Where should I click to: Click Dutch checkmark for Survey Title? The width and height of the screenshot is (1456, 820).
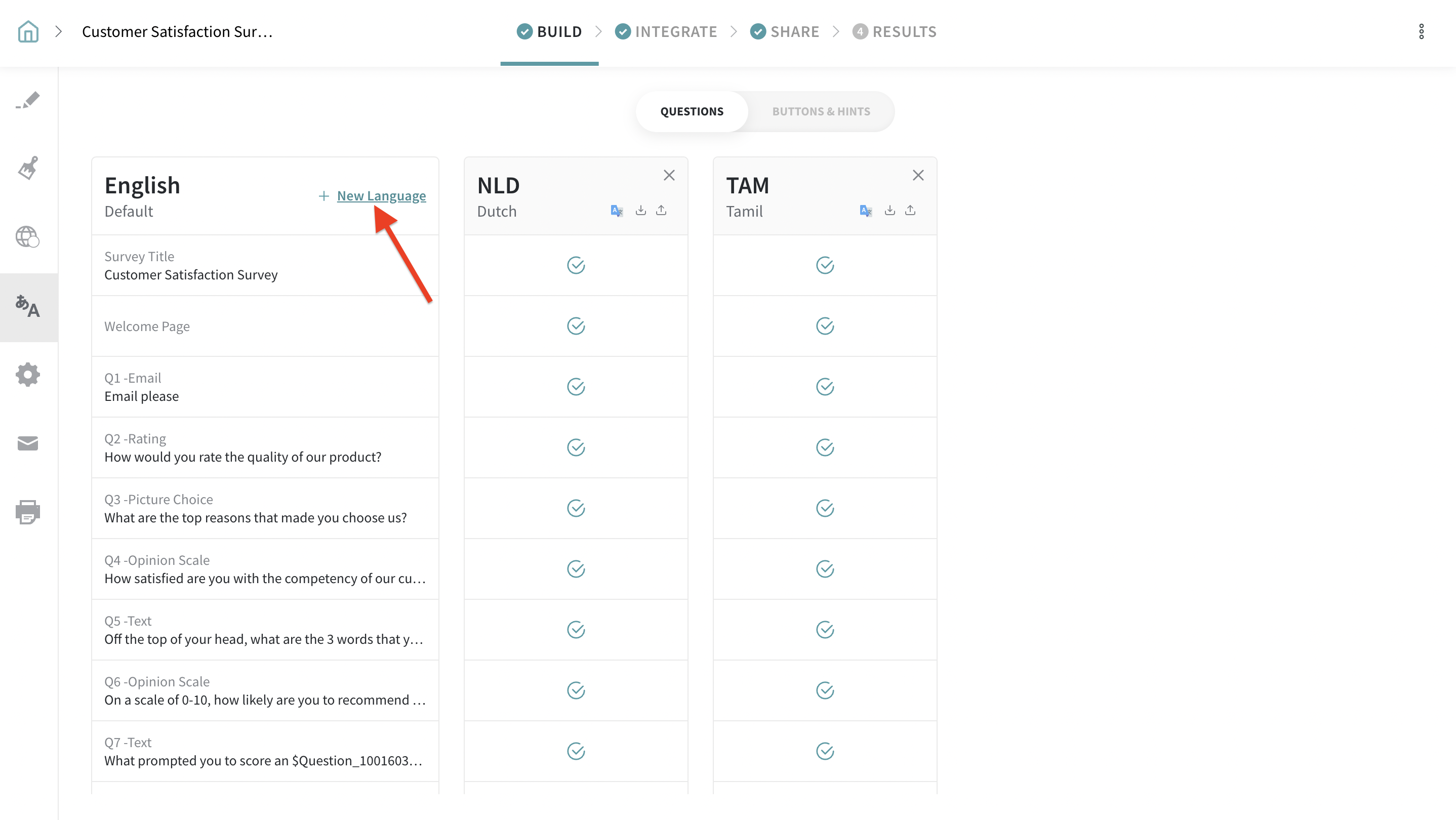click(576, 265)
